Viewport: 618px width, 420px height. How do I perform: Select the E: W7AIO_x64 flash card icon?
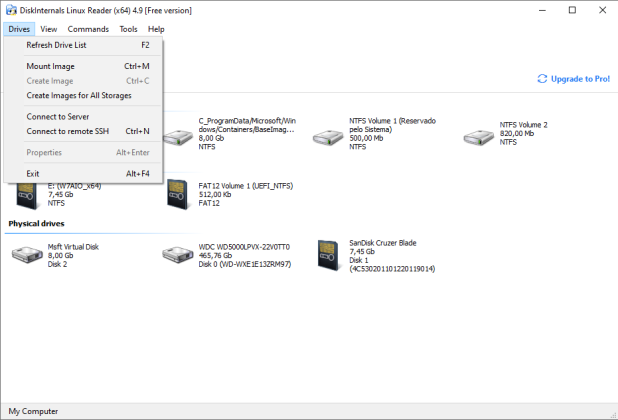[x=27, y=195]
